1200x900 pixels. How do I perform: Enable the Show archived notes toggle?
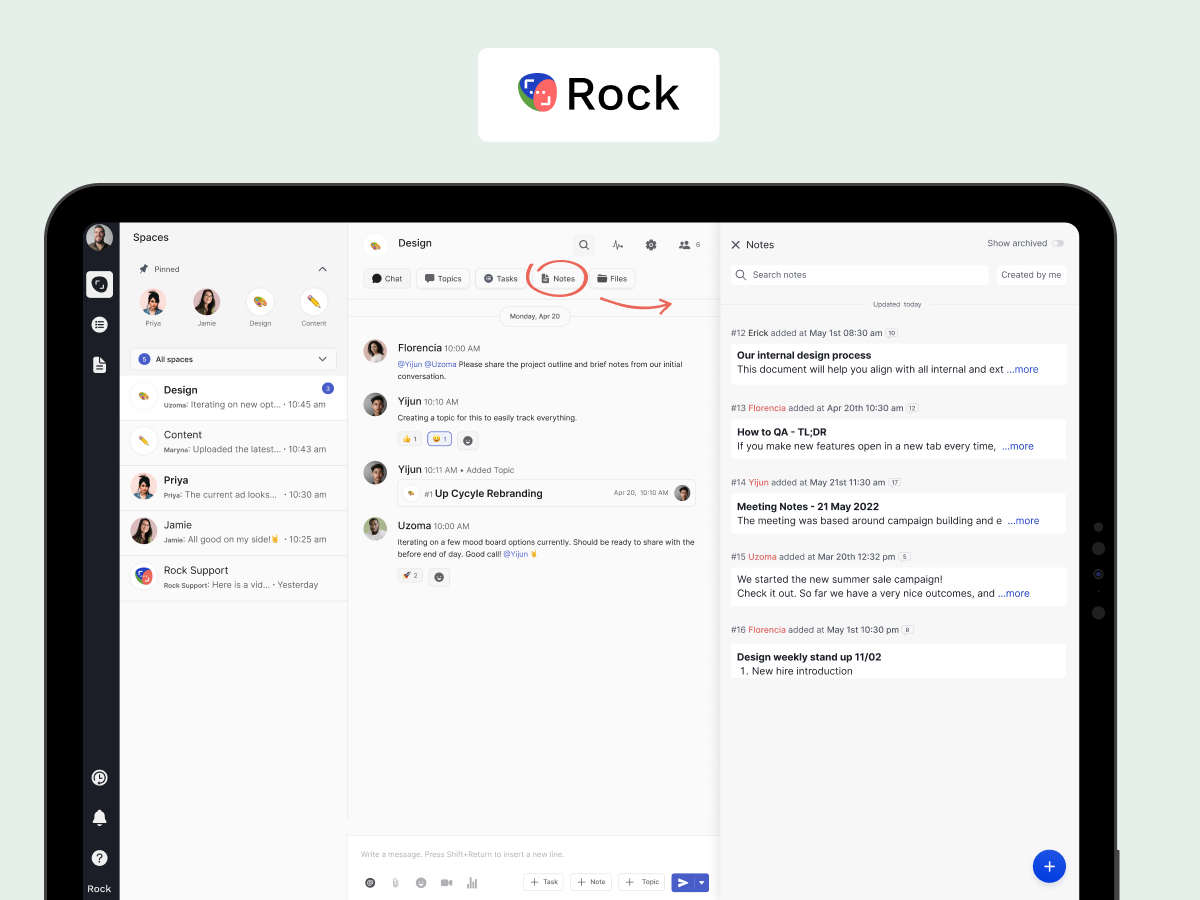[1057, 243]
